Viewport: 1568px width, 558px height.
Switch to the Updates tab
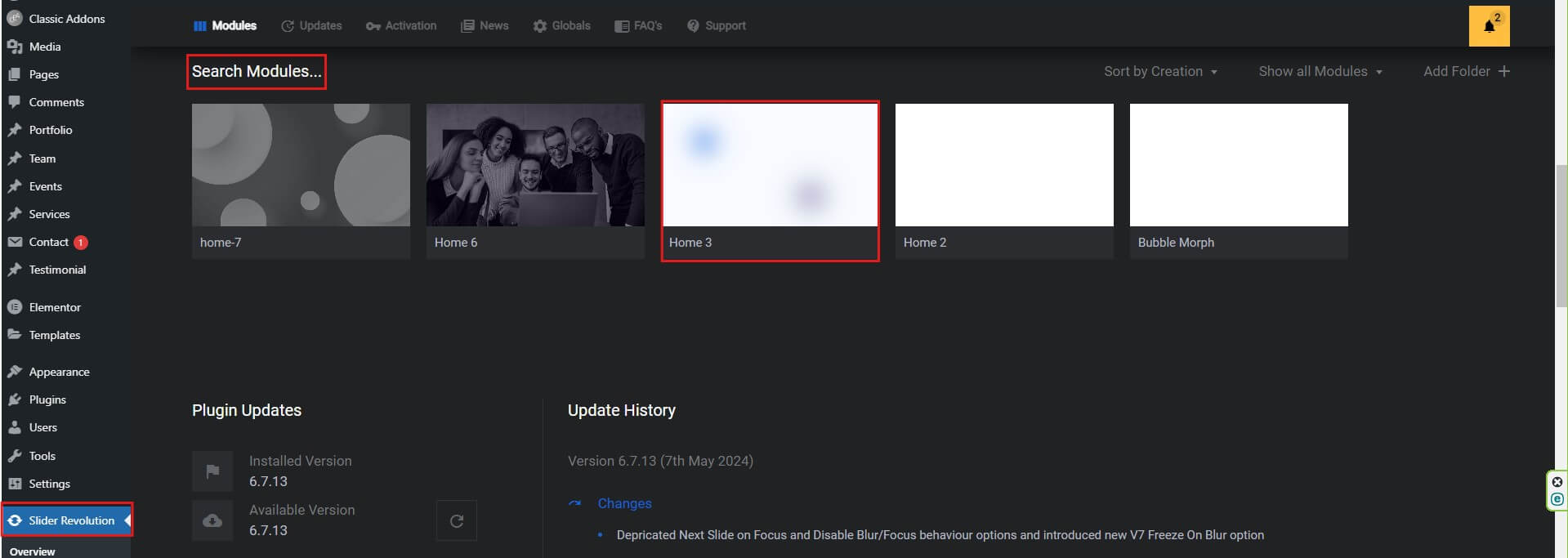[311, 26]
